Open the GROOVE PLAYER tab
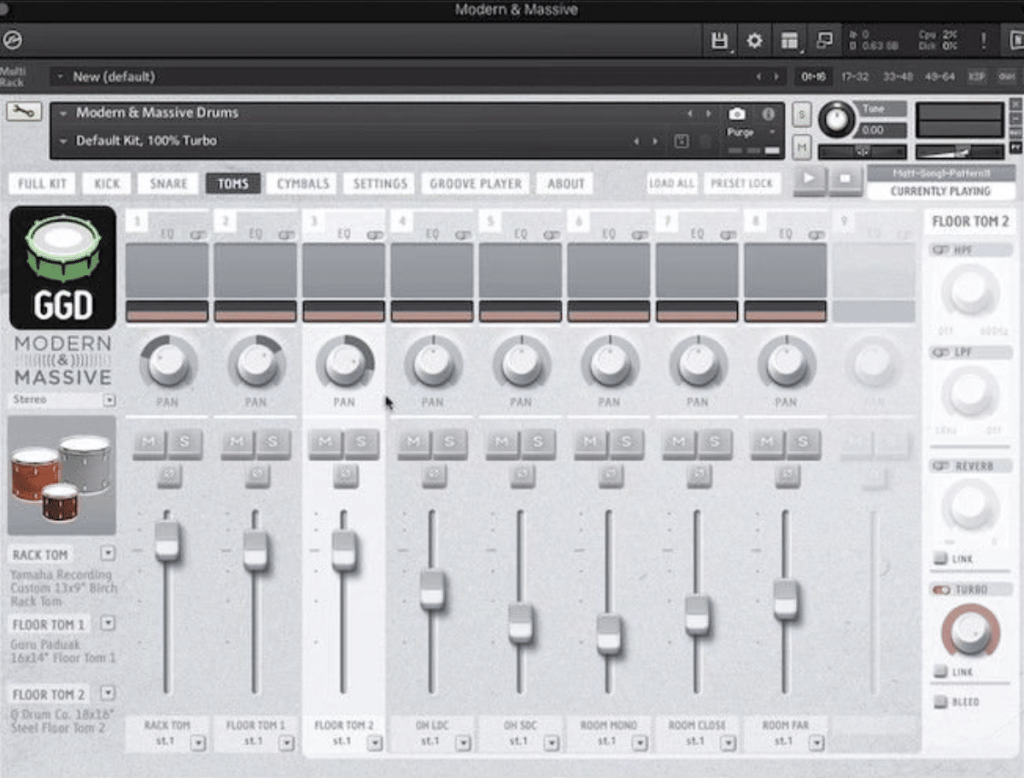Screen dimensions: 1024x778 pos(475,183)
